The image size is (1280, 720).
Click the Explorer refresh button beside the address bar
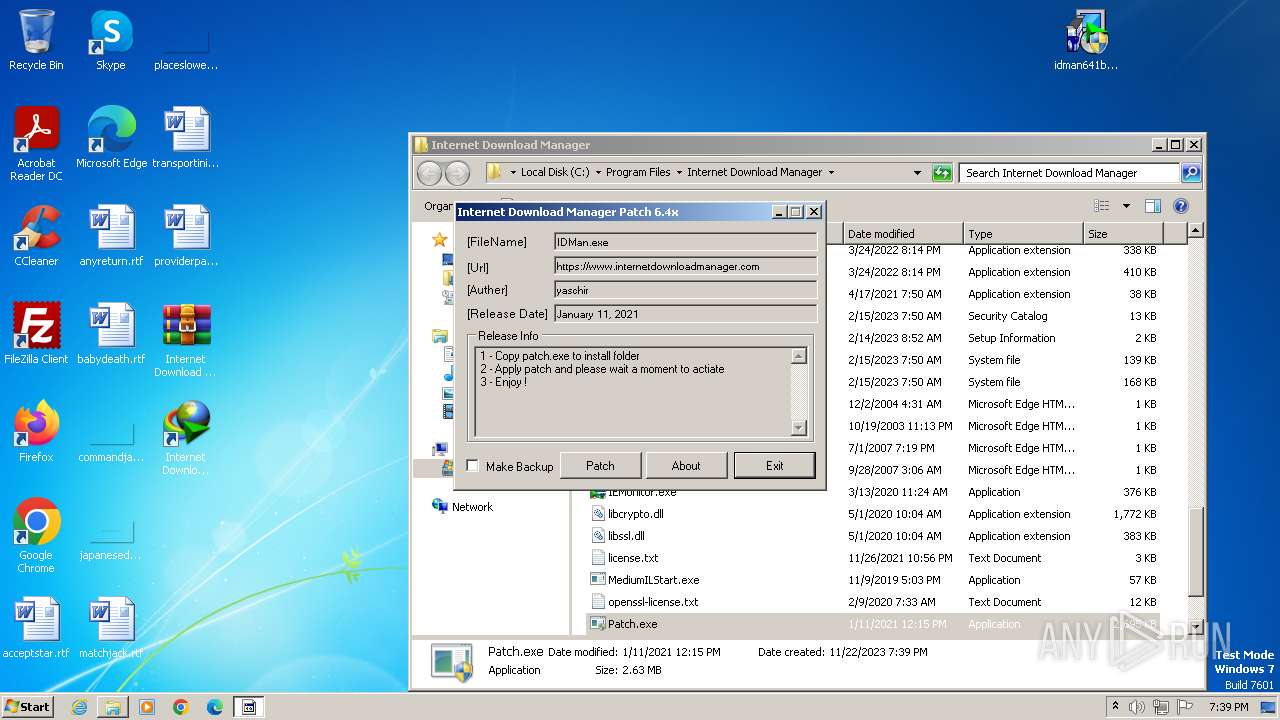(x=941, y=173)
